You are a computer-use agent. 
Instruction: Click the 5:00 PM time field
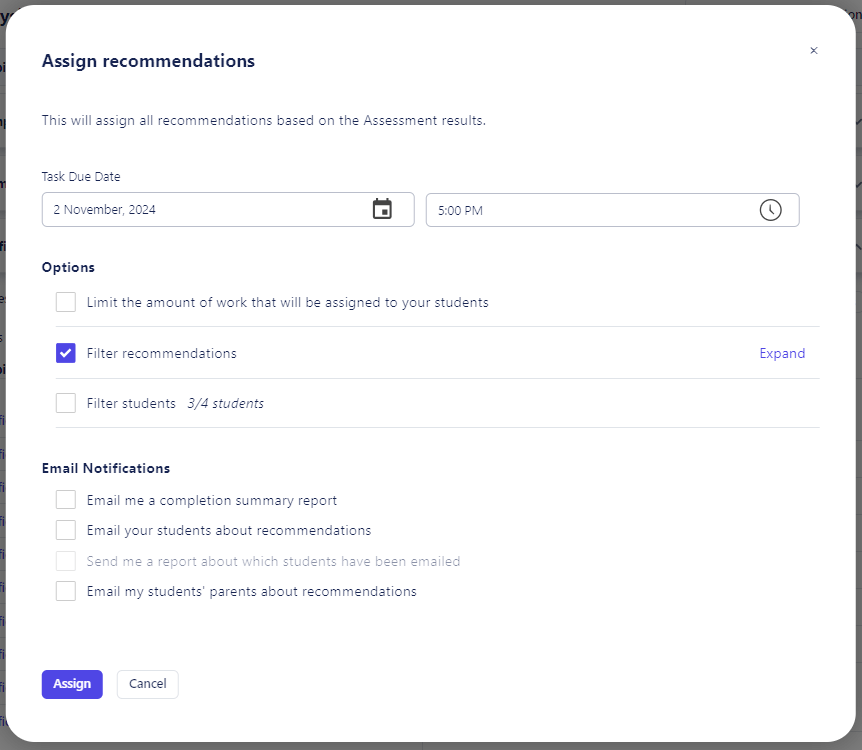[x=612, y=210]
